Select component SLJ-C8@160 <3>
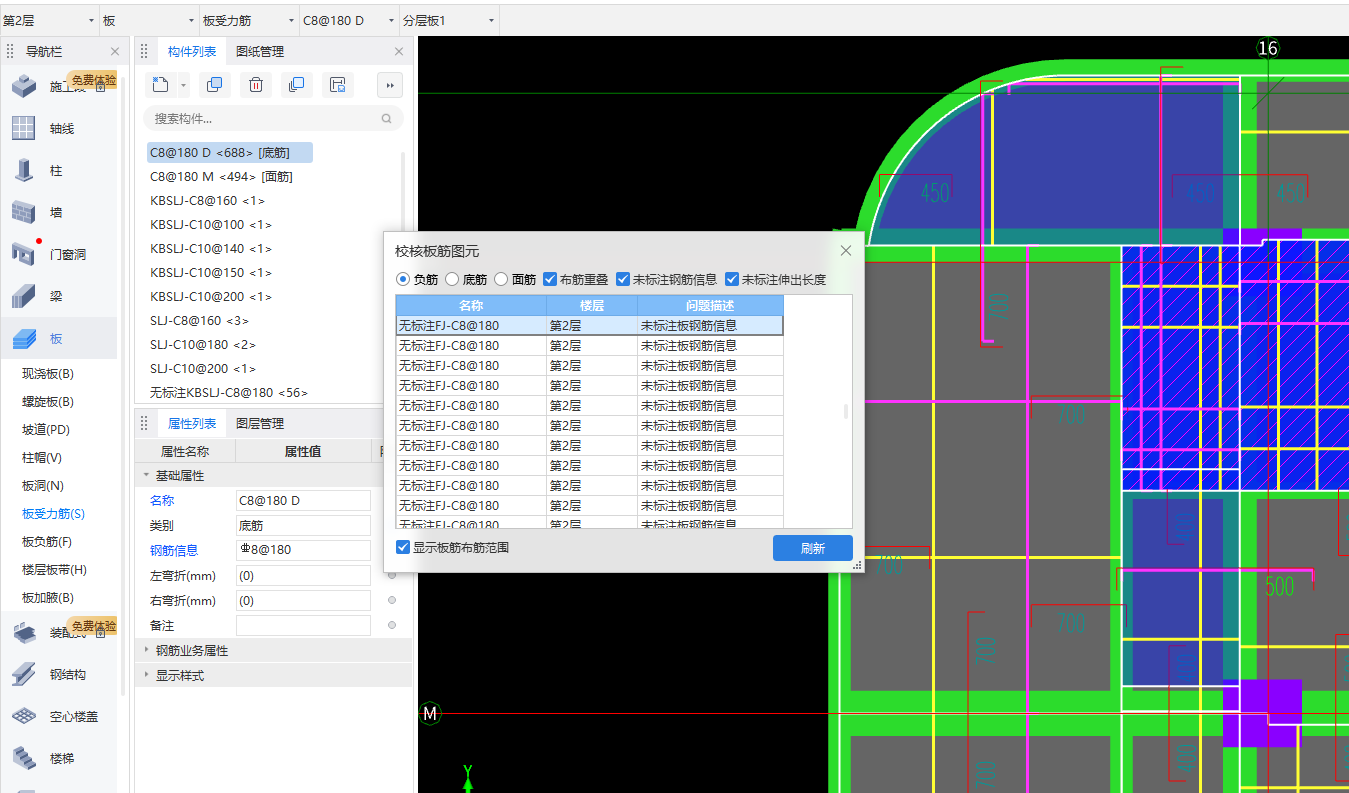The image size is (1349, 793). [199, 321]
